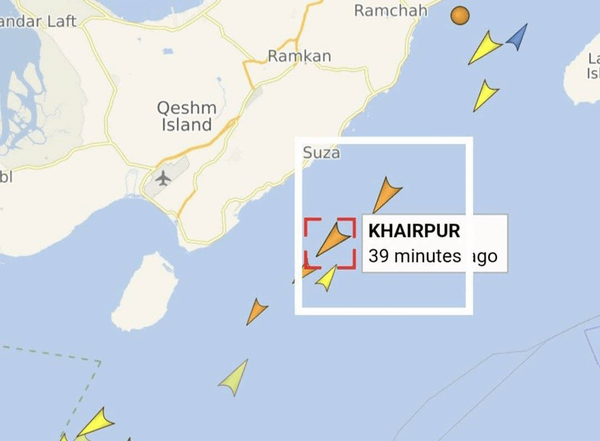Select the KHAIRPUR ship marker inside red brackets

coord(333,240)
